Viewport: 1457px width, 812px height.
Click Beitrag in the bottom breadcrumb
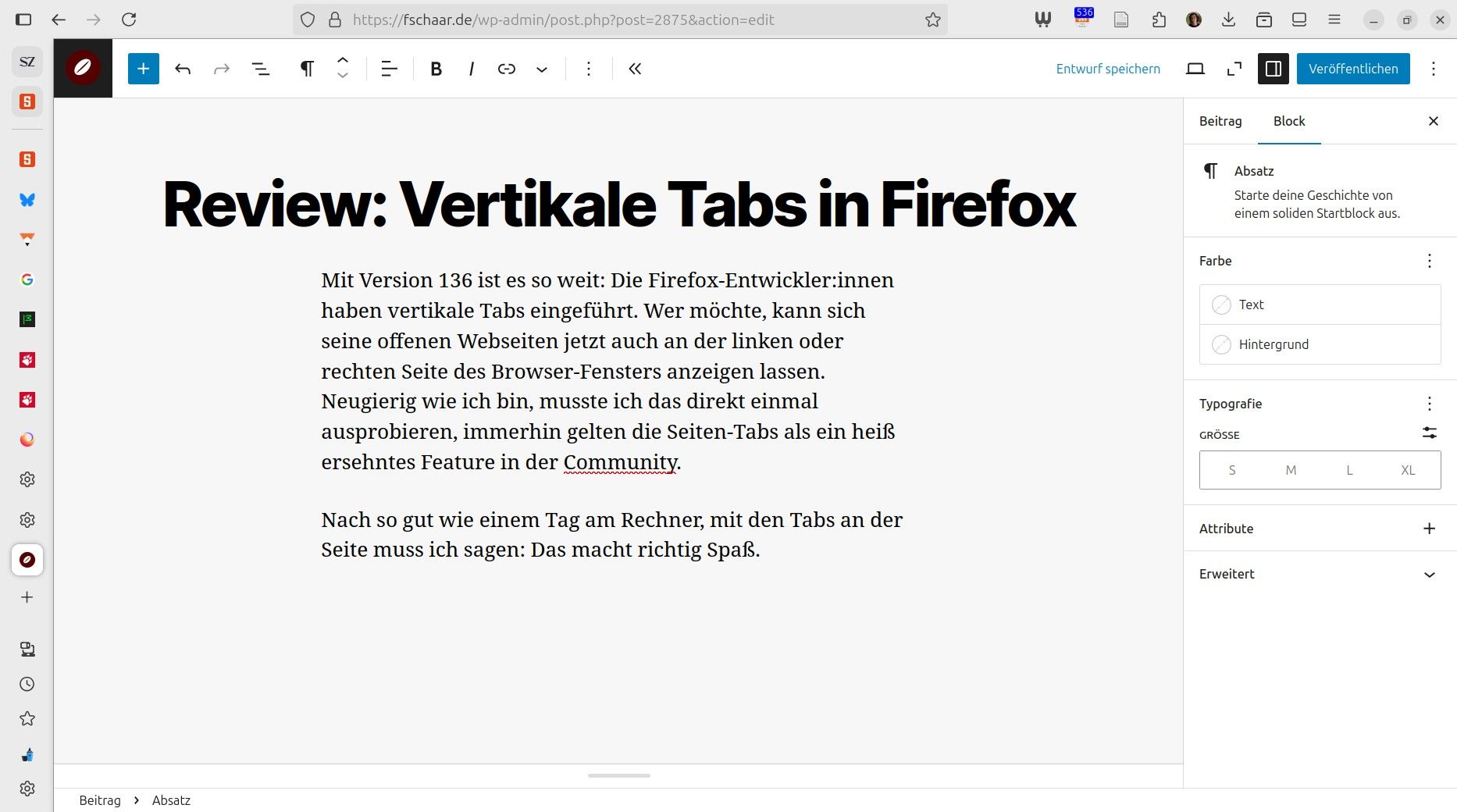pos(100,800)
